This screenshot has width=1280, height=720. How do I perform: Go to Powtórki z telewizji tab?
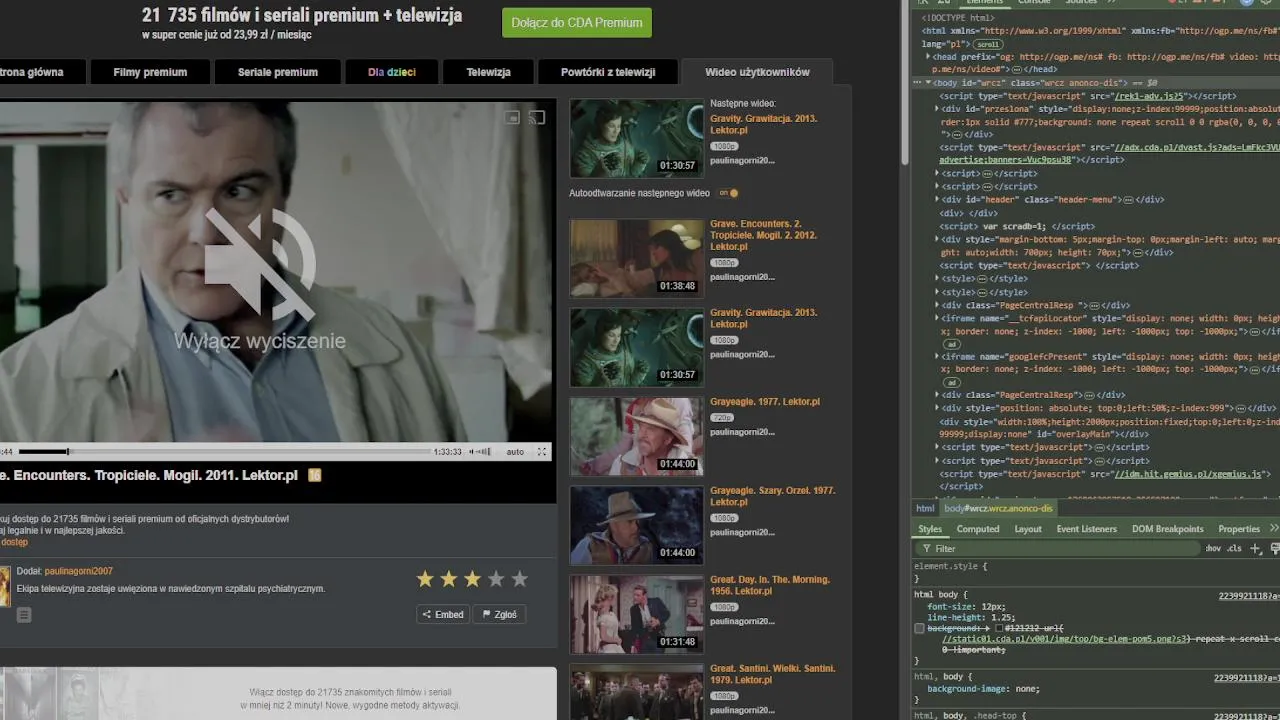click(x=608, y=72)
